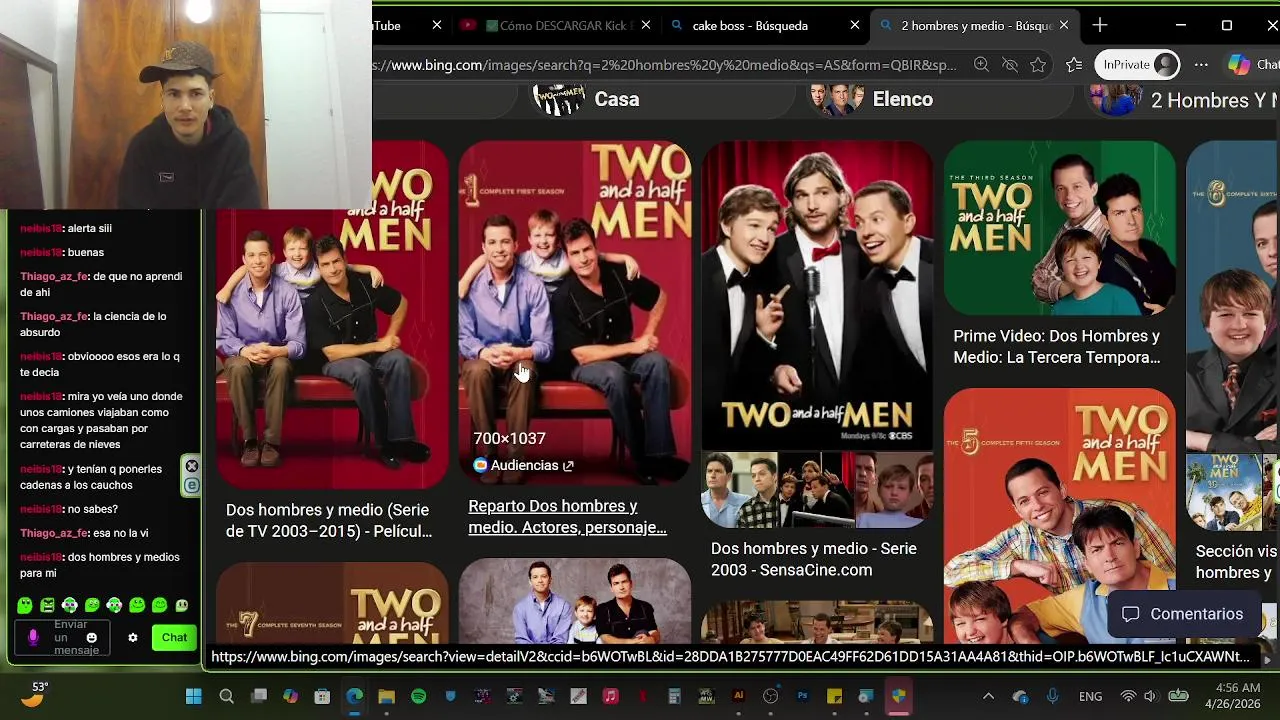This screenshot has height=720, width=1280.
Task: Open Dos hombres y medio Serie de TV result
Action: tap(329, 521)
